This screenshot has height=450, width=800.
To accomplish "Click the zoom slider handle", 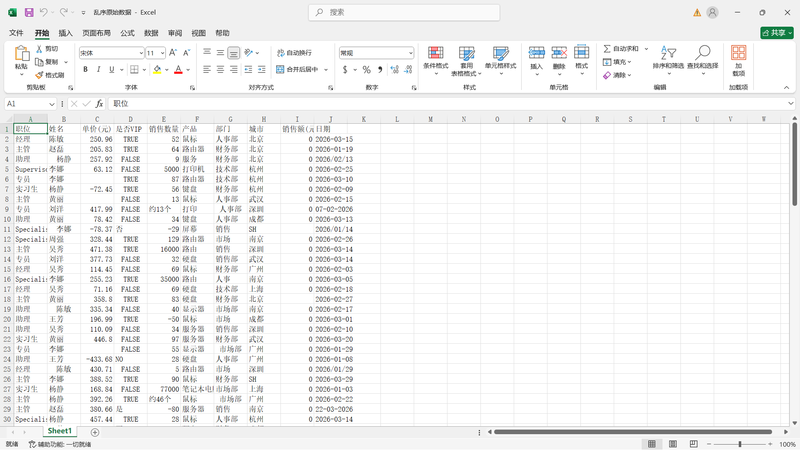I will pos(740,444).
